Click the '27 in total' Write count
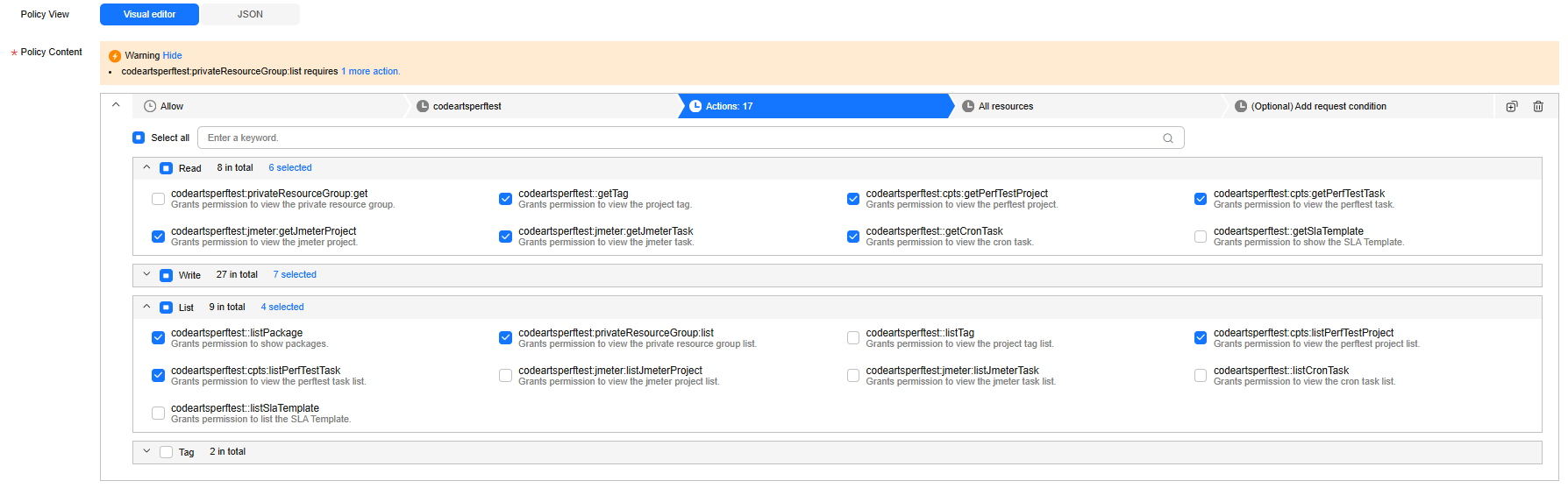 point(237,274)
